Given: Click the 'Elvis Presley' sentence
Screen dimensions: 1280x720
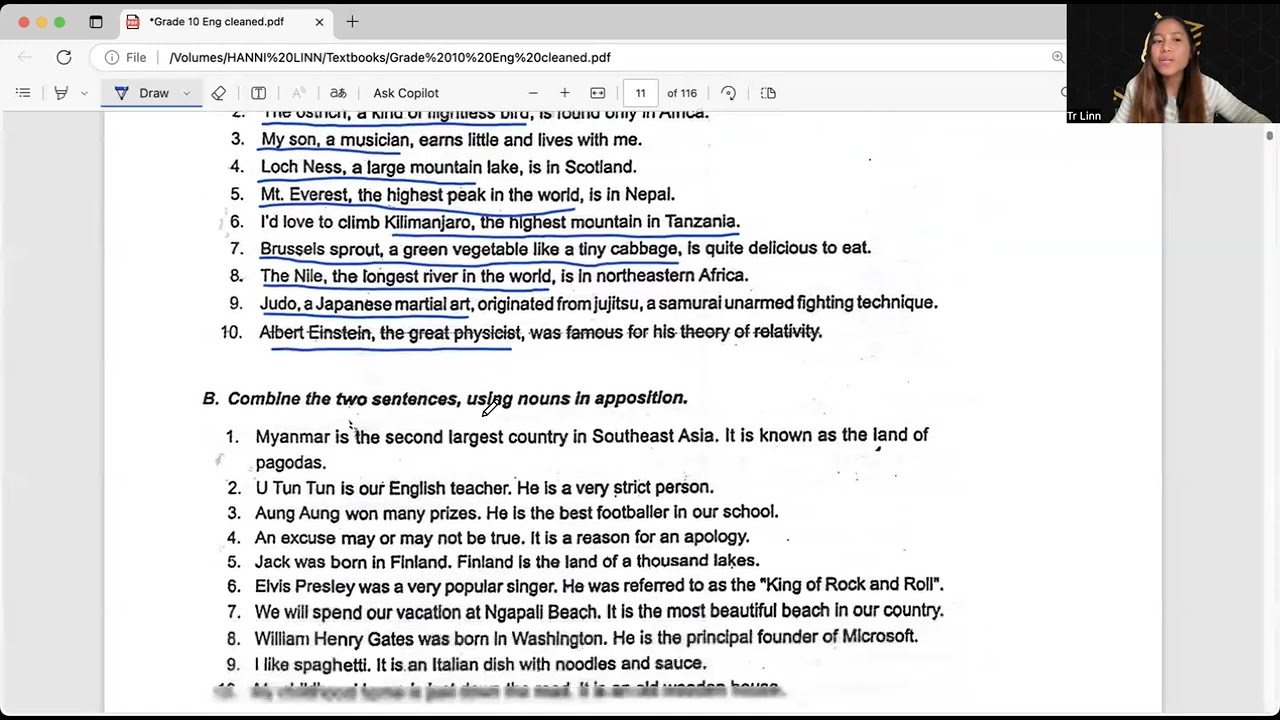Looking at the screenshot, I should point(599,586).
